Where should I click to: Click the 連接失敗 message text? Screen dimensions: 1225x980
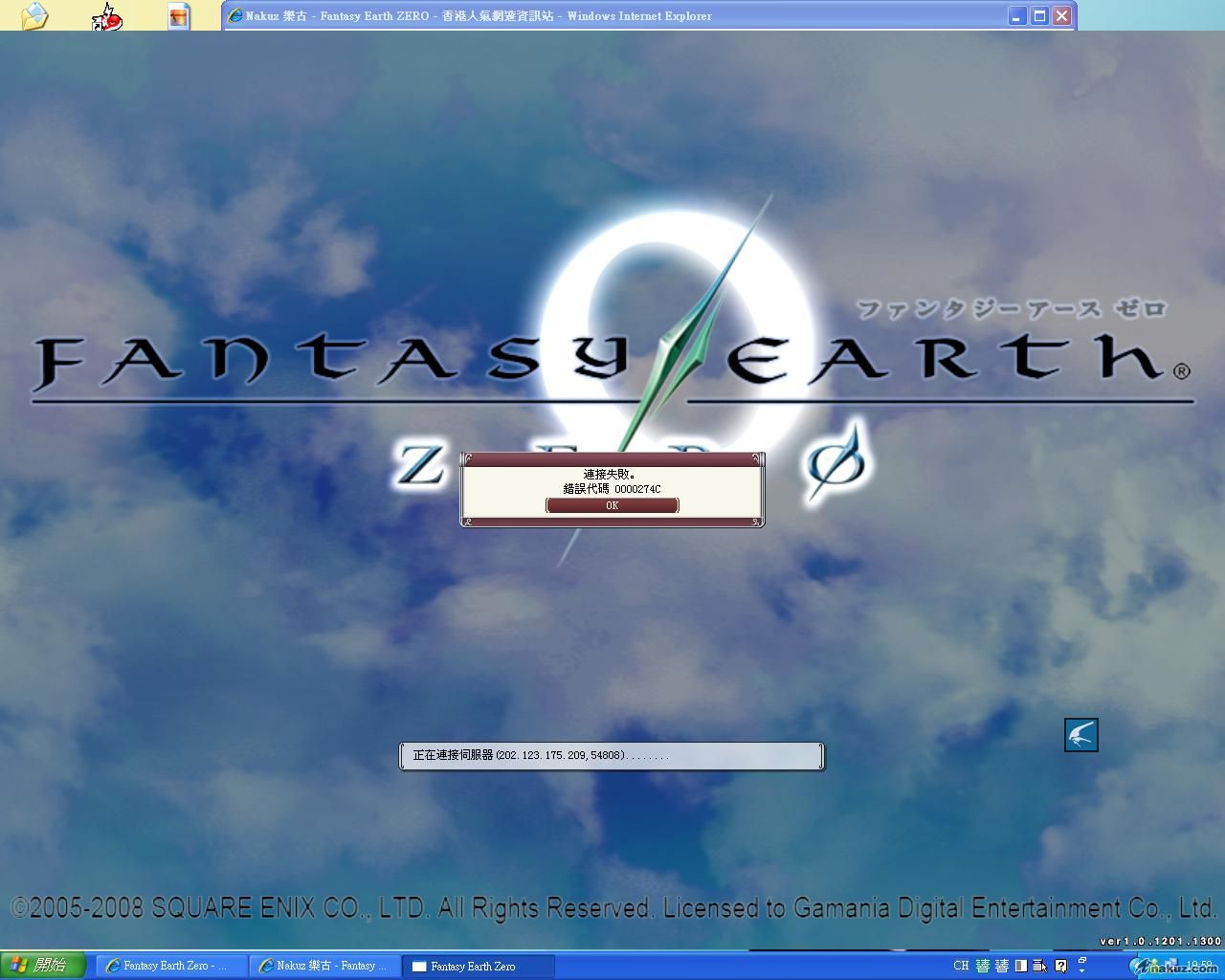(611, 474)
